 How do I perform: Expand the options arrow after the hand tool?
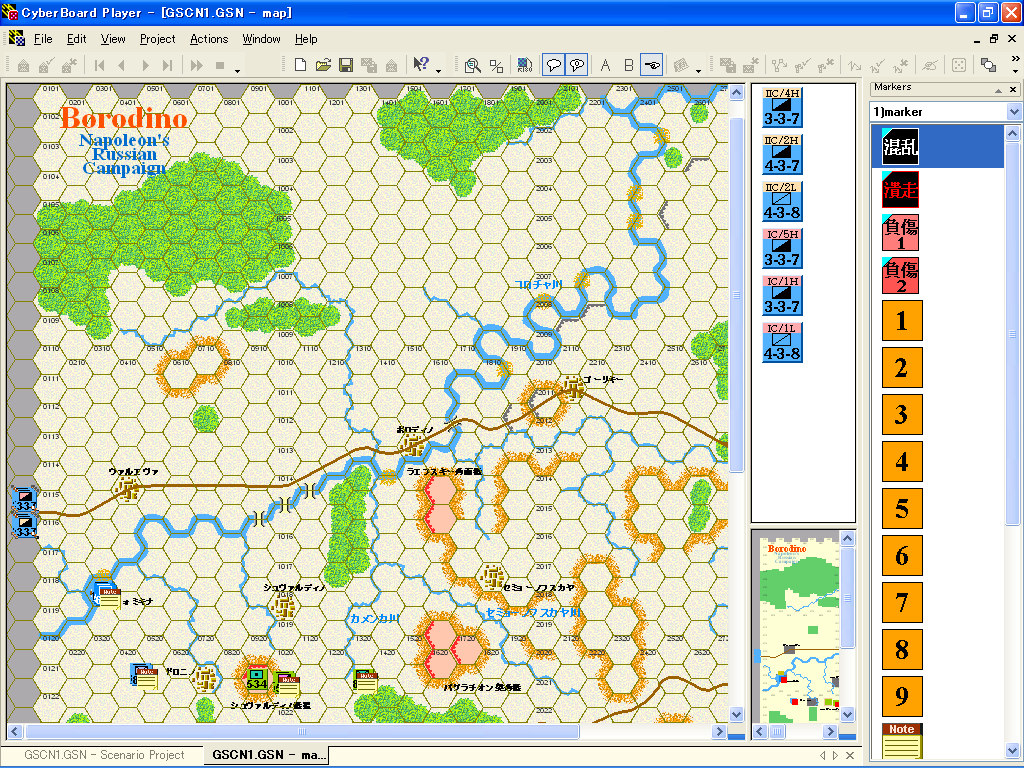[x=699, y=71]
